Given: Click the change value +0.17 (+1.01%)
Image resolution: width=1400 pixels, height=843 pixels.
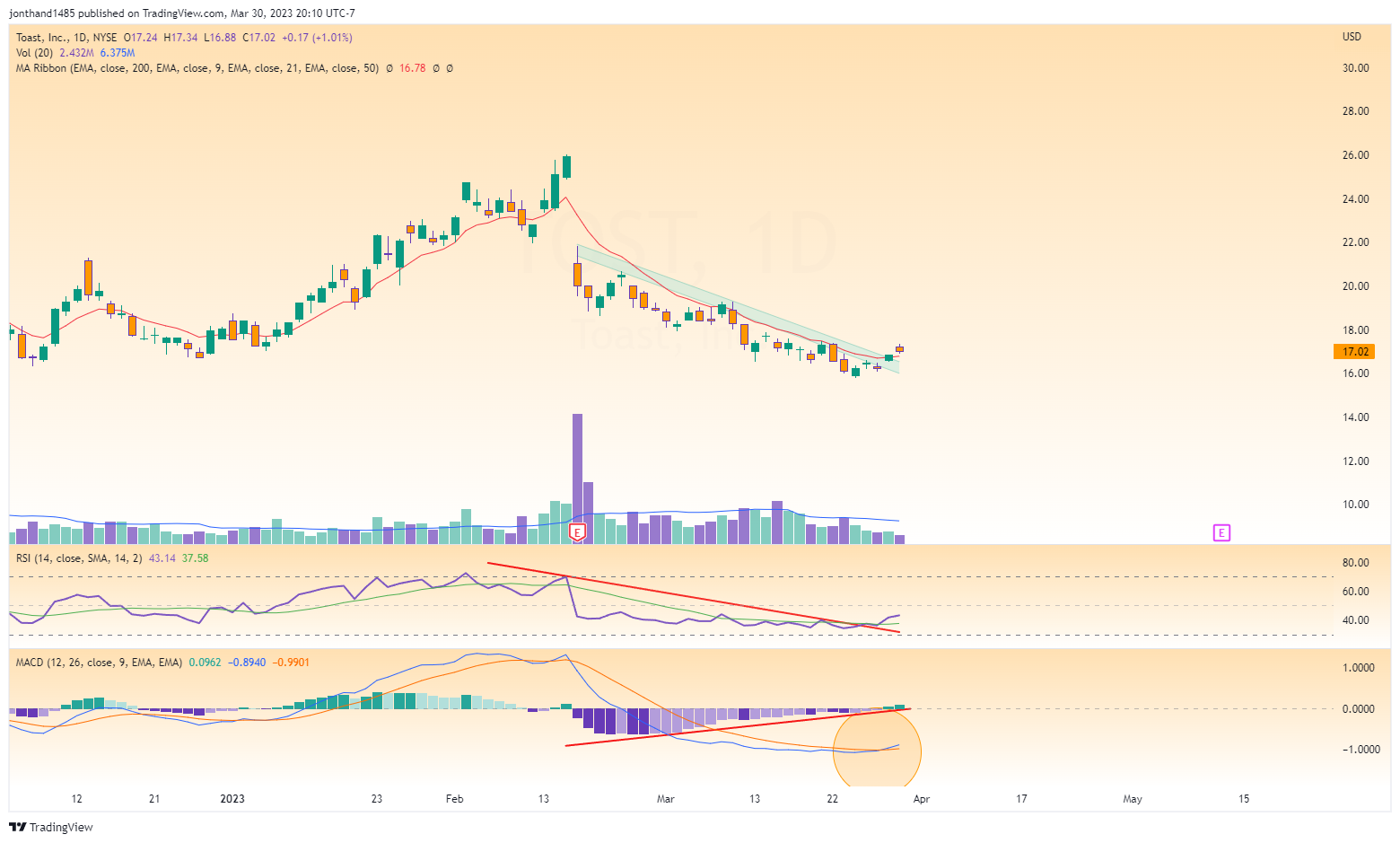Looking at the screenshot, I should [x=317, y=38].
